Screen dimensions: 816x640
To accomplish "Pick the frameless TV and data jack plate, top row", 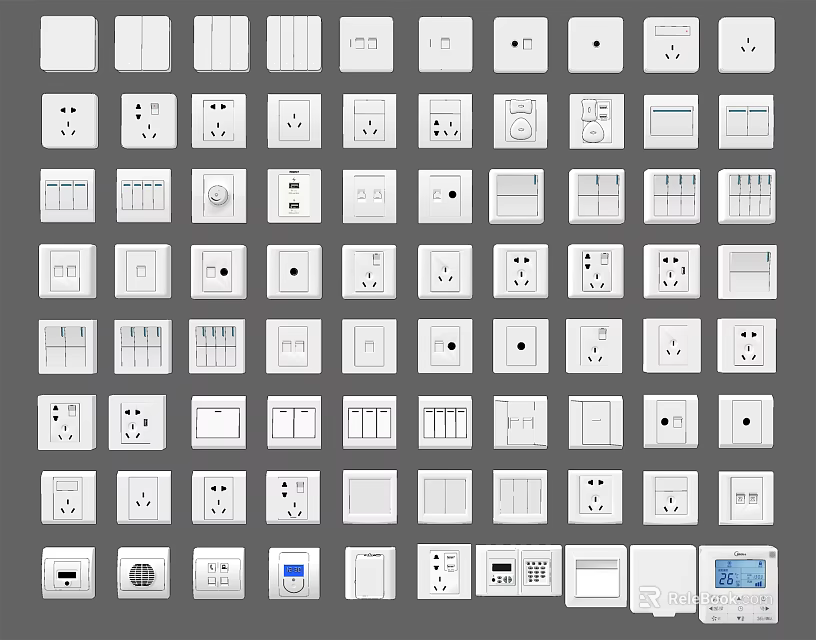I will (x=520, y=45).
